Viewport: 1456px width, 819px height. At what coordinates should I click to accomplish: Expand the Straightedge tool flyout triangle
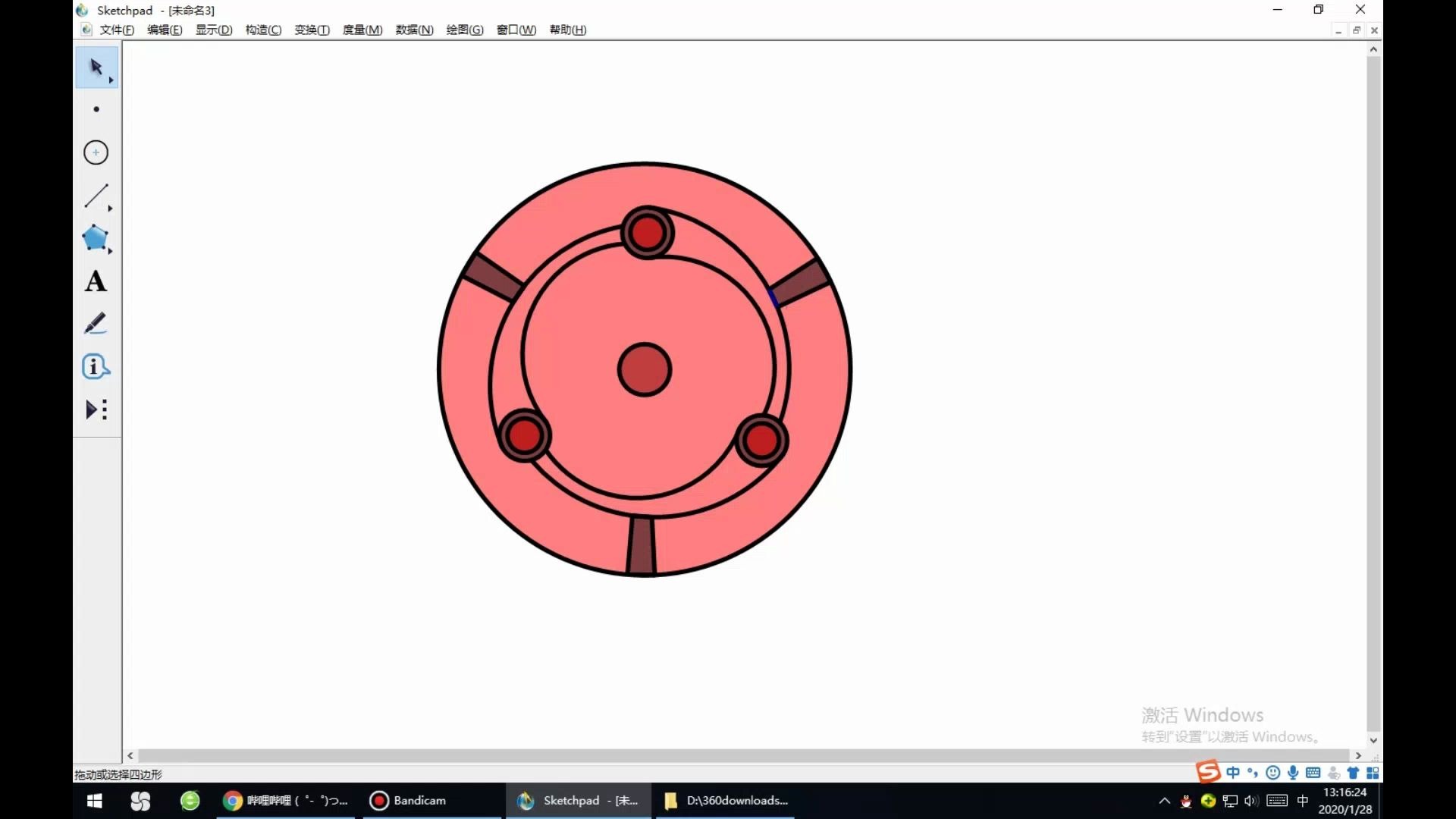(111, 209)
